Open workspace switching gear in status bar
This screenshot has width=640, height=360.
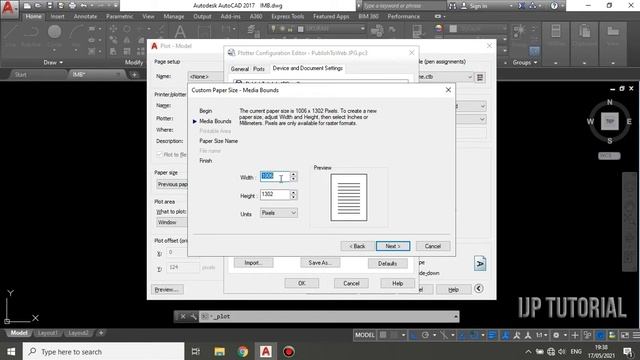[x=556, y=335]
